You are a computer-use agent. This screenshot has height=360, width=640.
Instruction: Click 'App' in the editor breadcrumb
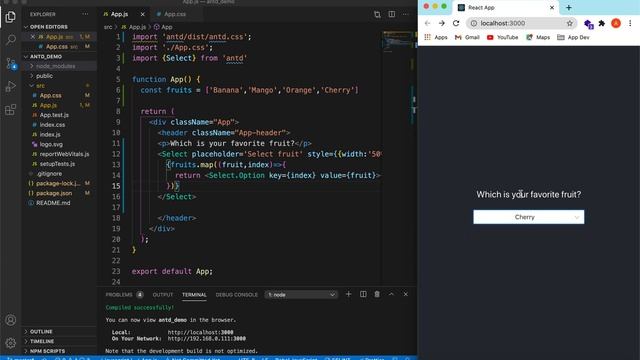[x=167, y=27]
